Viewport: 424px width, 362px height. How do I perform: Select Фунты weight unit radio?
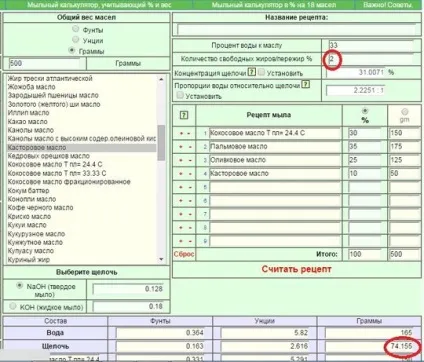coord(76,29)
